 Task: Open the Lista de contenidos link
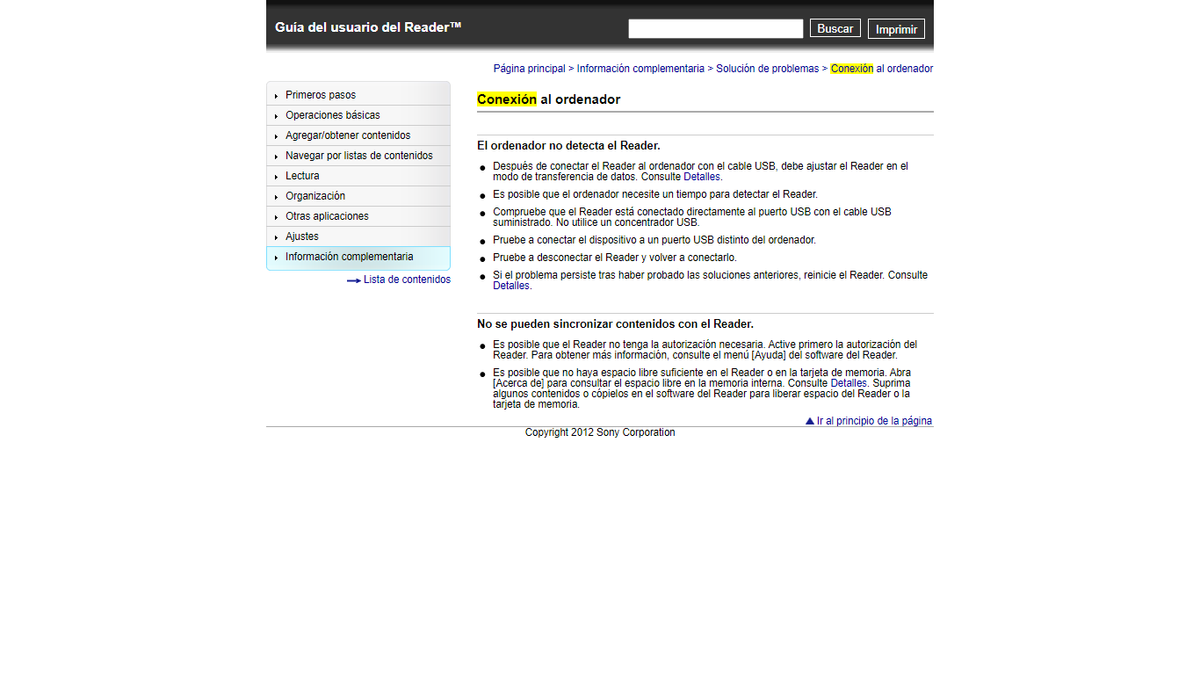406,280
